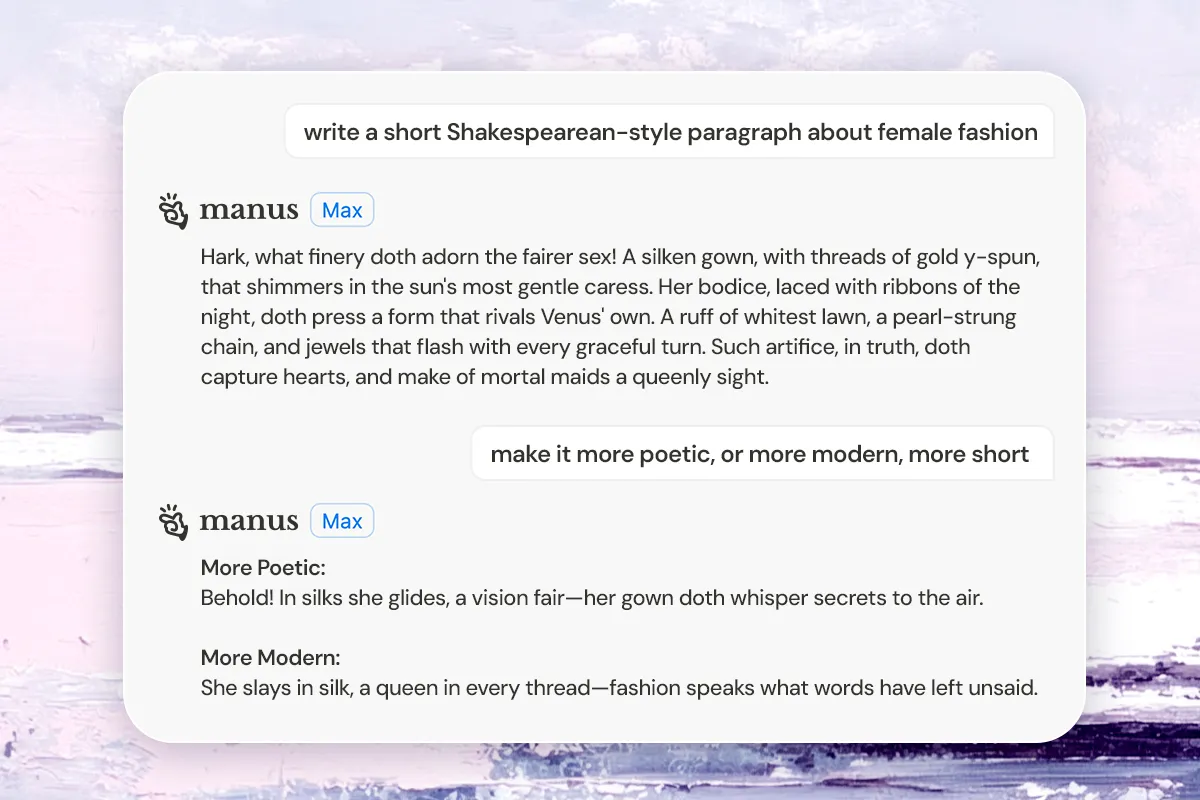Click the Manus hand logo in the second reply

[174, 522]
